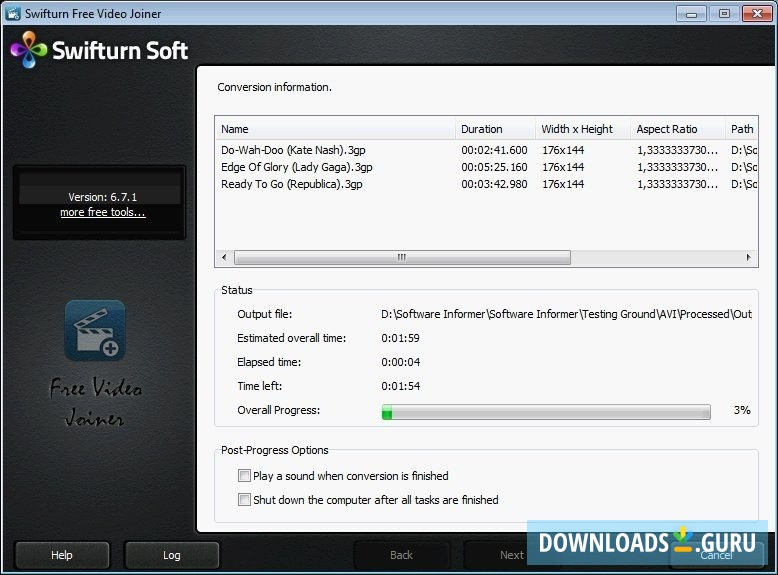Image resolution: width=778 pixels, height=575 pixels.
Task: Click the duration 00:03:42.980 cell
Action: pyautogui.click(x=494, y=184)
